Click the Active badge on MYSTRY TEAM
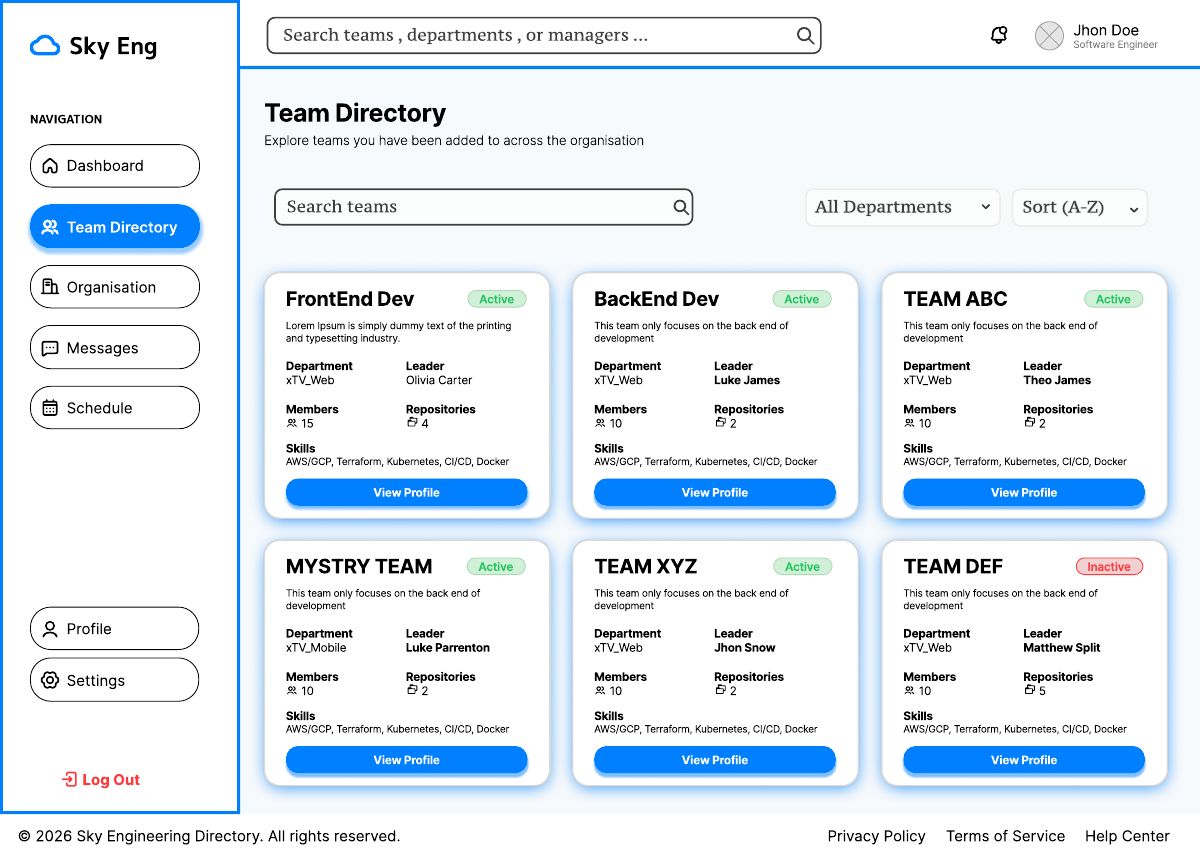This screenshot has height=854, width=1200. pyautogui.click(x=496, y=567)
